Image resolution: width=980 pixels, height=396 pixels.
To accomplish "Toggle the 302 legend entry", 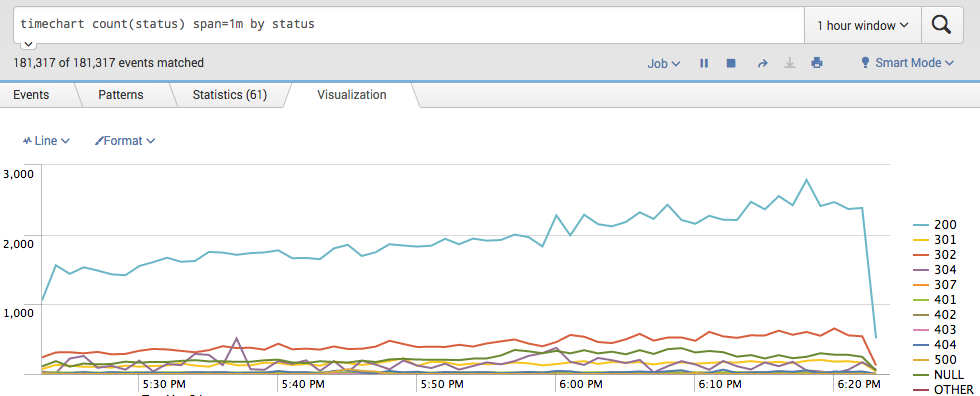I will (934, 255).
